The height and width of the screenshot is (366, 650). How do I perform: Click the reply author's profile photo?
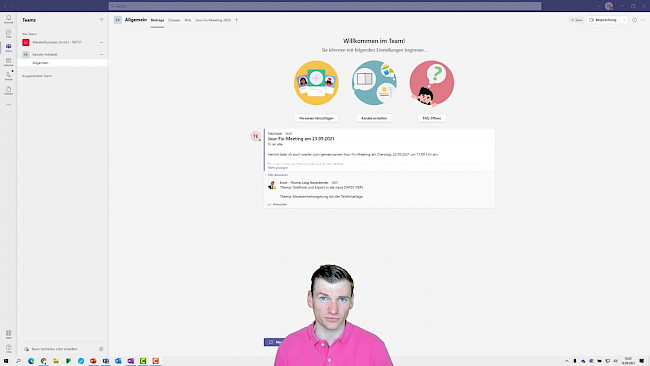click(x=272, y=185)
